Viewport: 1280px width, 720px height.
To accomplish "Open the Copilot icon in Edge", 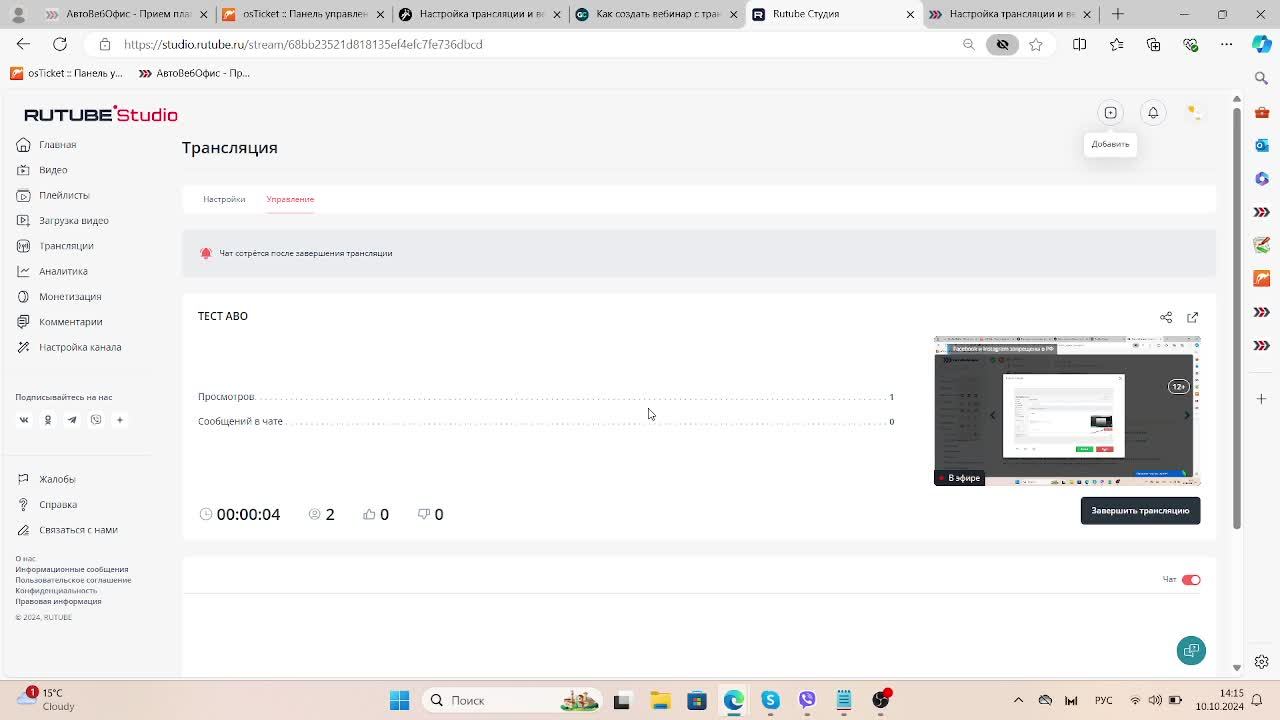I will tap(1262, 44).
